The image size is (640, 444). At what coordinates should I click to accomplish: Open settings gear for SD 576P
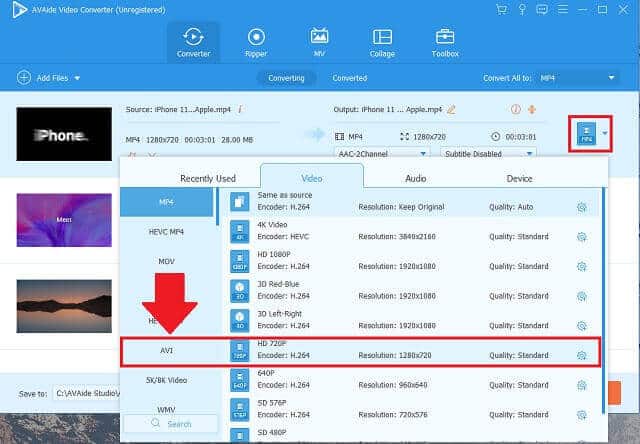(x=582, y=415)
